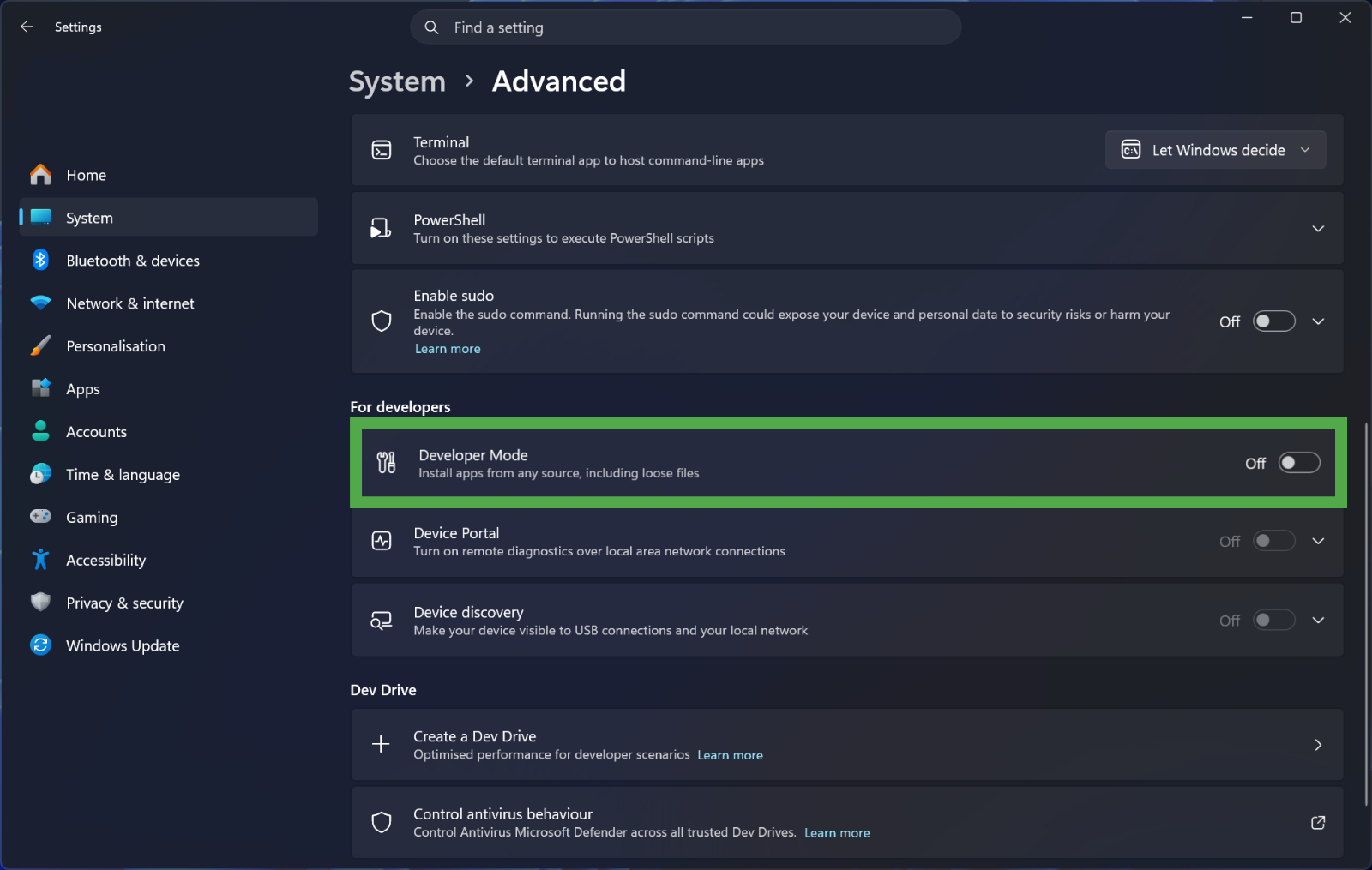Image resolution: width=1372 pixels, height=870 pixels.
Task: Open Personalisation settings
Action: (168, 345)
